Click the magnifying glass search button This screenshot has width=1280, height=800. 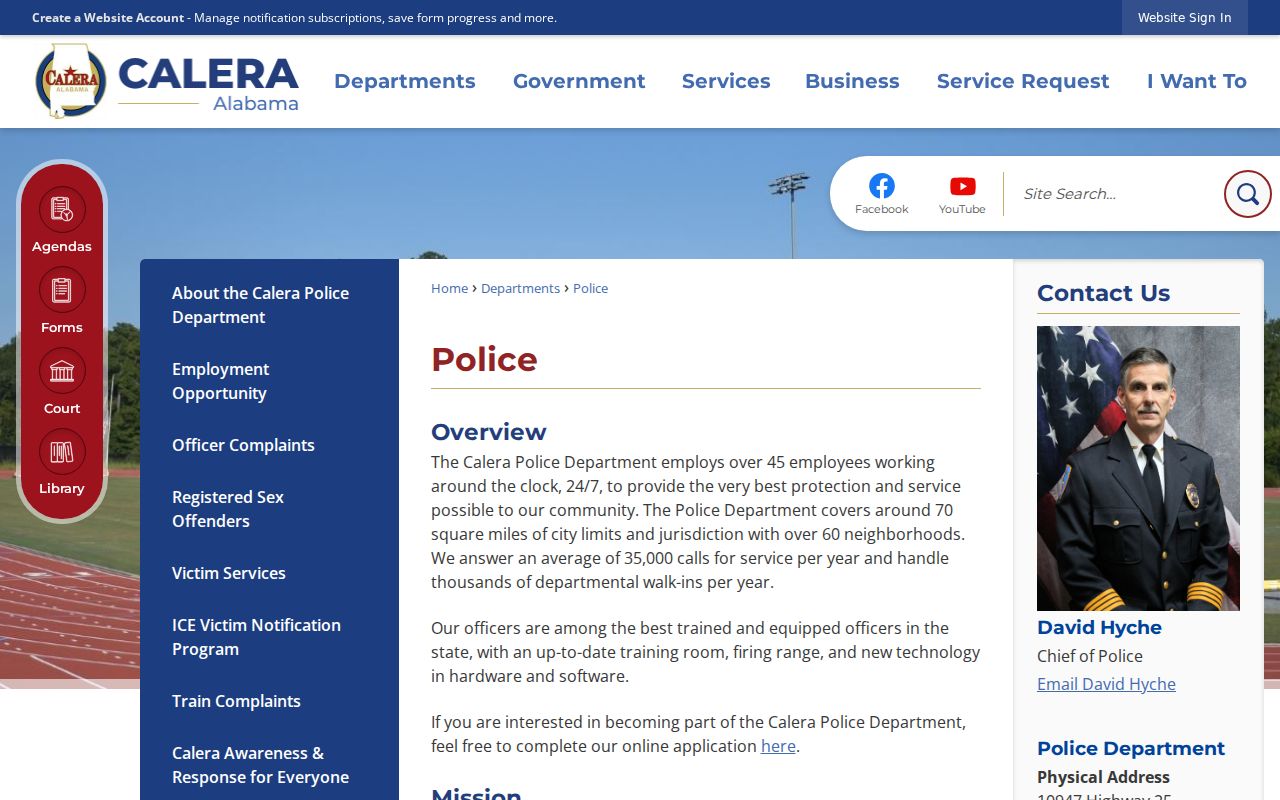pyautogui.click(x=1247, y=194)
